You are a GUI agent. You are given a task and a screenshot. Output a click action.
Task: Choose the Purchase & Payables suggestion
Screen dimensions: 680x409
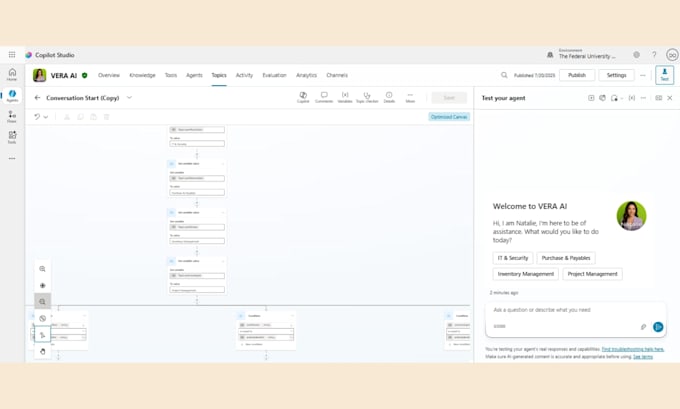(x=566, y=258)
